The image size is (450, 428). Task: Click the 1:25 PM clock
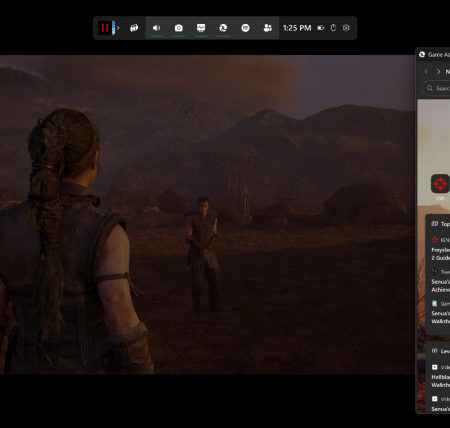click(297, 28)
